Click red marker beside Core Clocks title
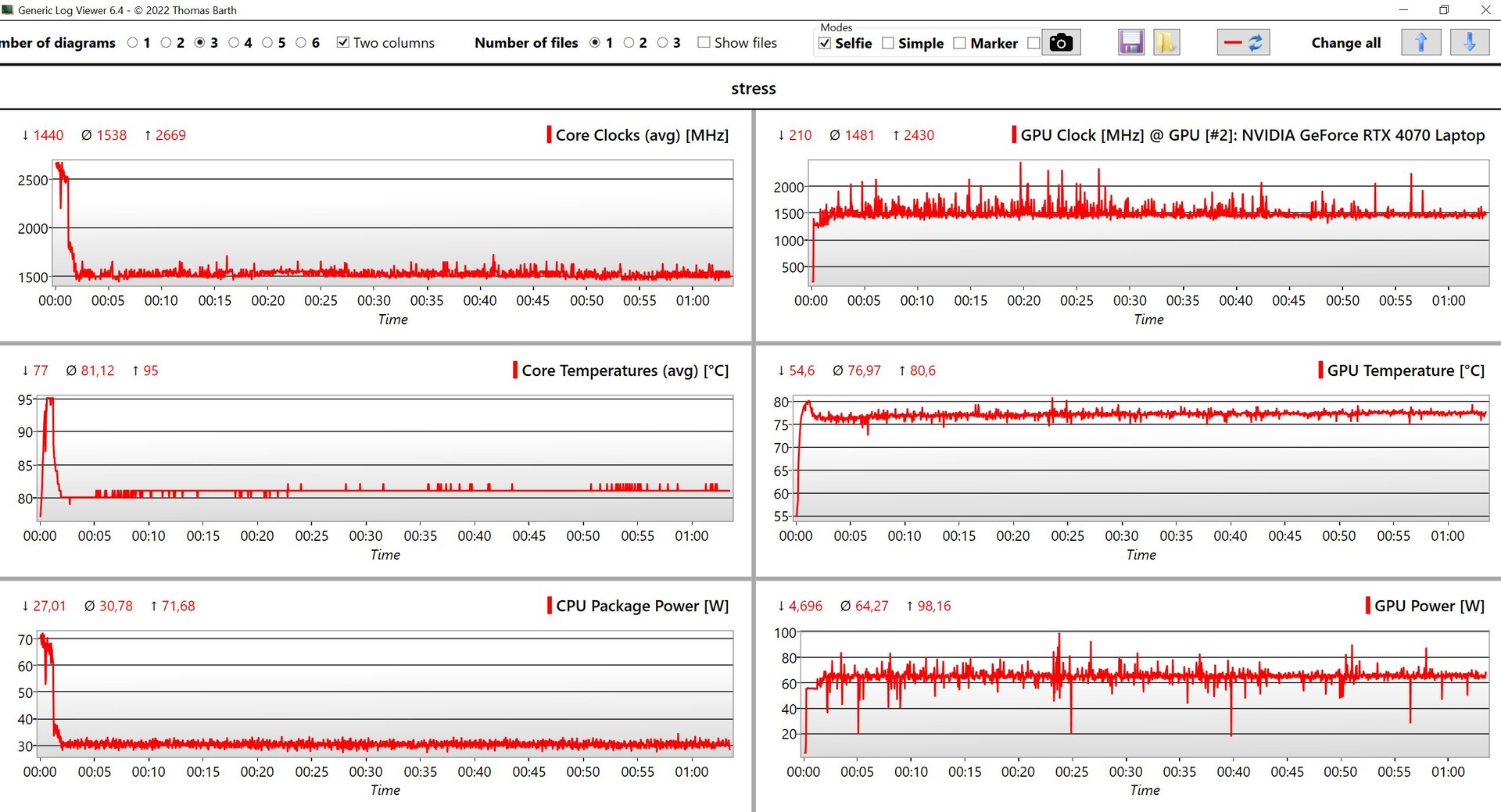 (x=549, y=135)
